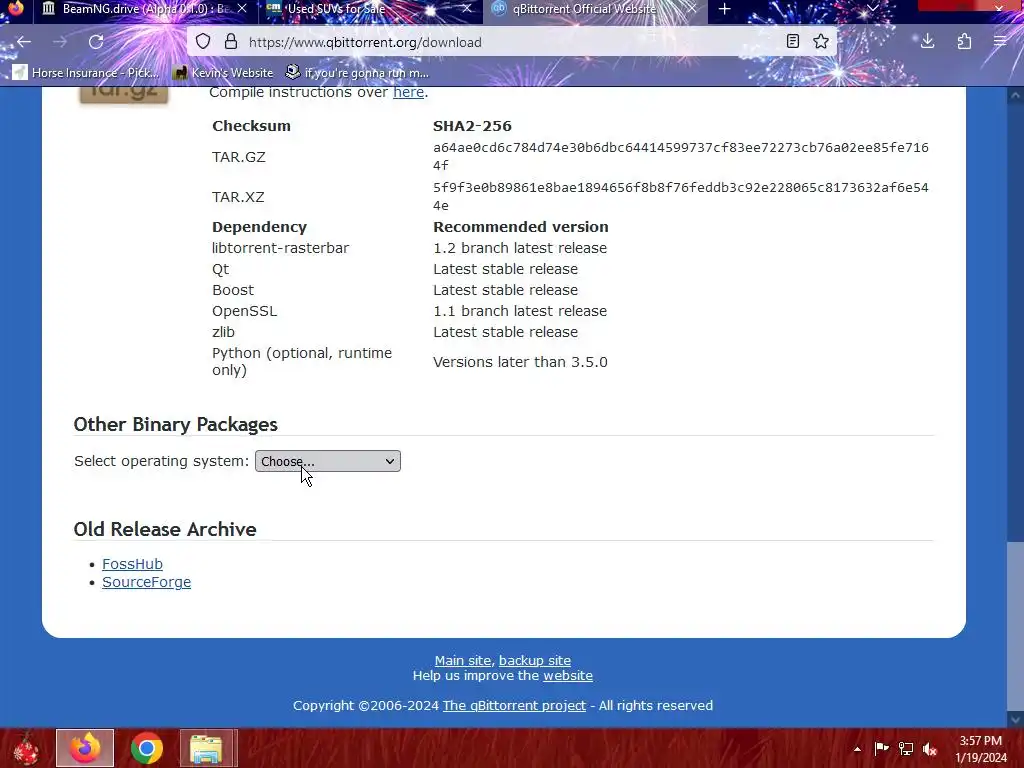The height and width of the screenshot is (768, 1024).
Task: Follow the backup site link
Action: (x=534, y=660)
